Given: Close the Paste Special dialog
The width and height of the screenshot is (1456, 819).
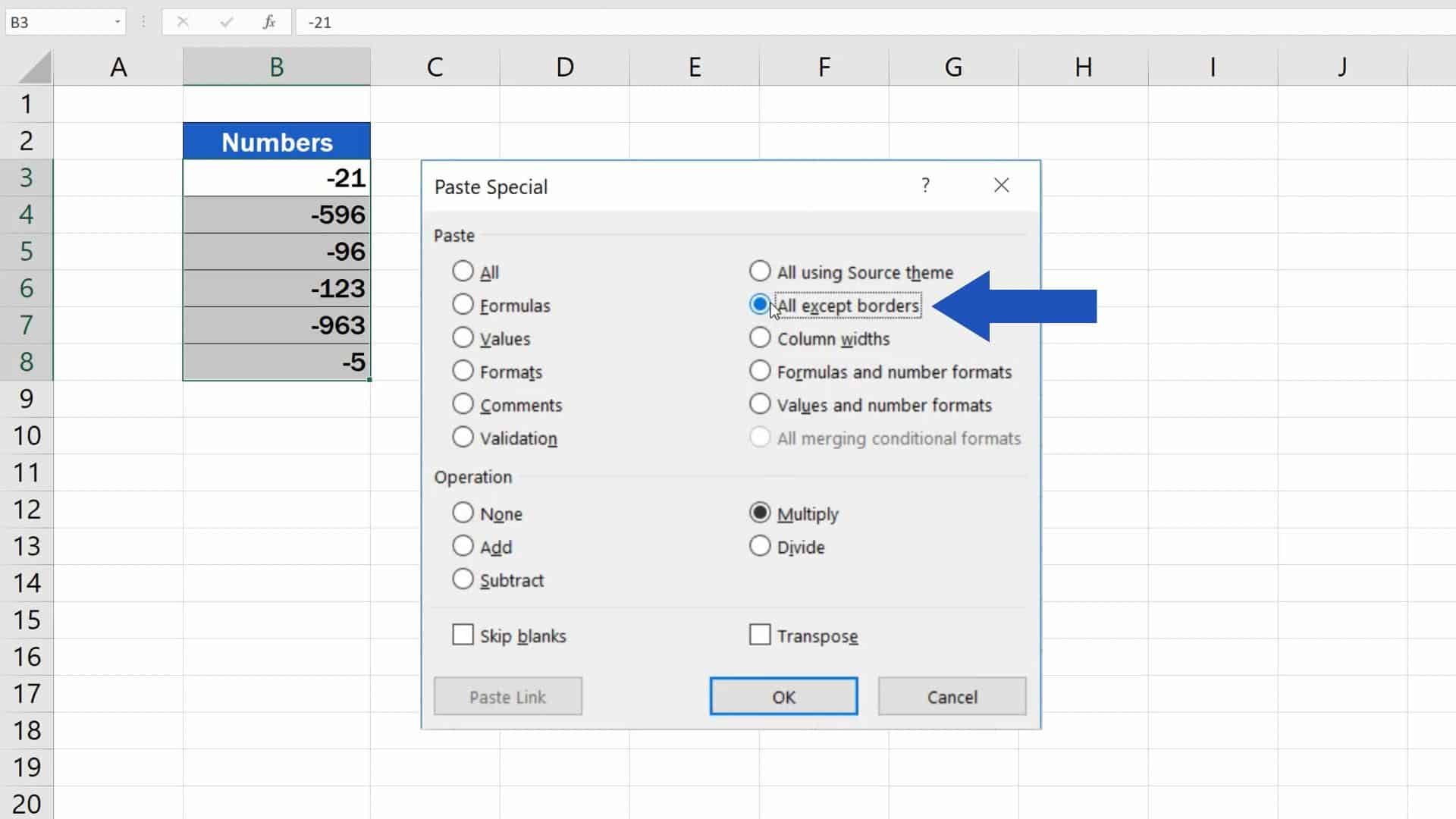Looking at the screenshot, I should [x=1002, y=185].
